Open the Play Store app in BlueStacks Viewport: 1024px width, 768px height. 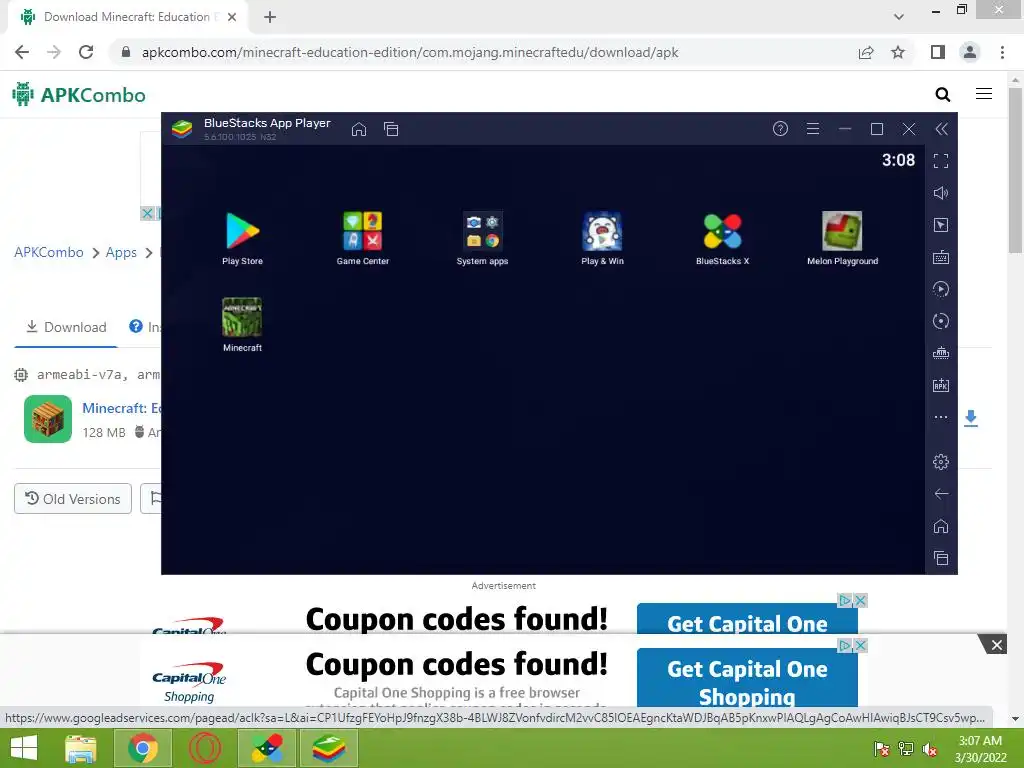point(242,231)
